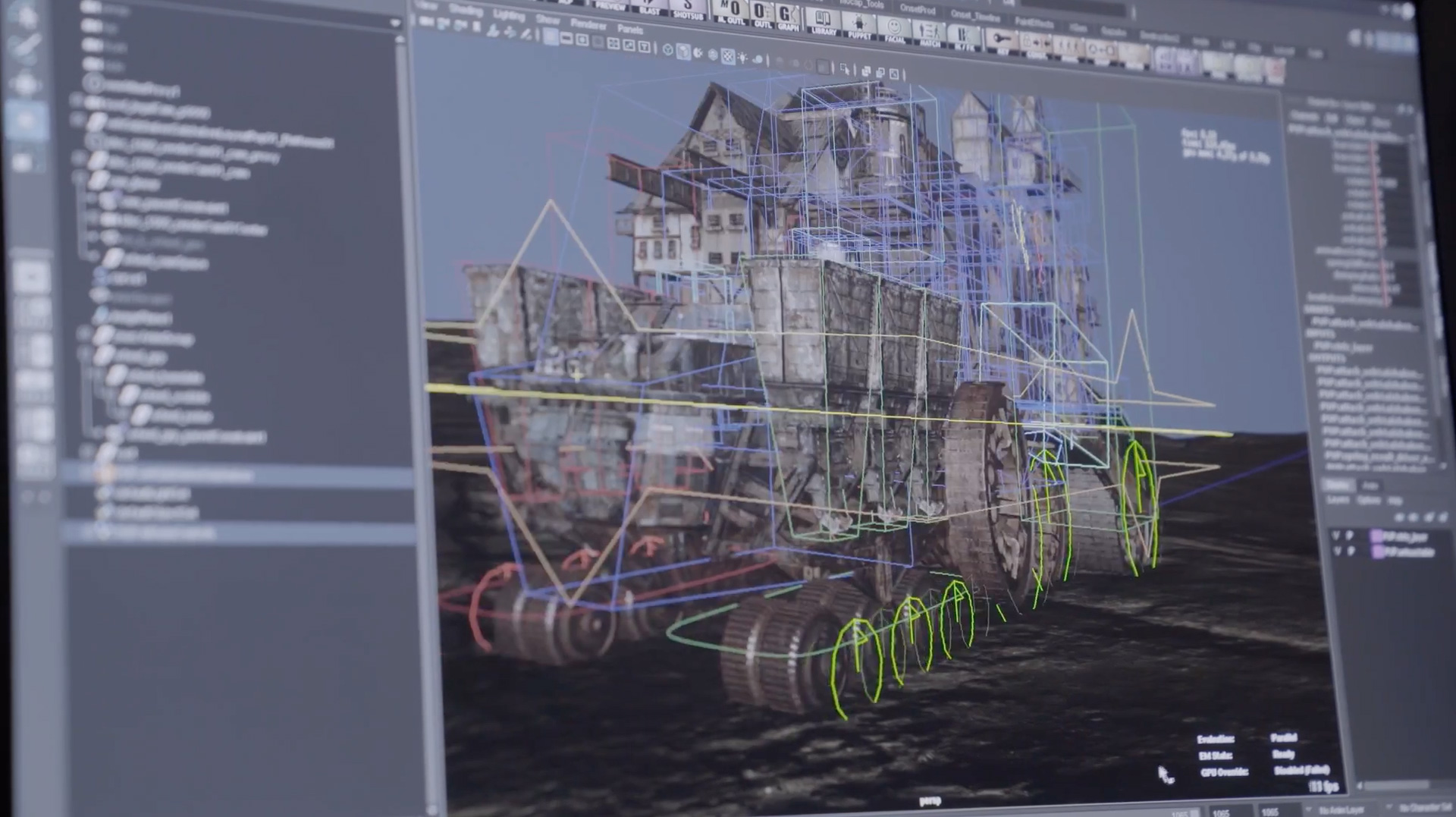Click the rightmost create-layer icon in layer editor

pyautogui.click(x=1442, y=517)
